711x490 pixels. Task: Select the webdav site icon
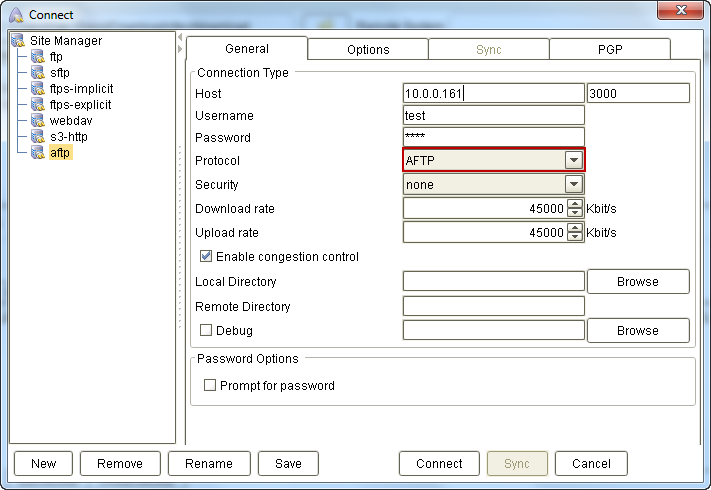coord(39,121)
